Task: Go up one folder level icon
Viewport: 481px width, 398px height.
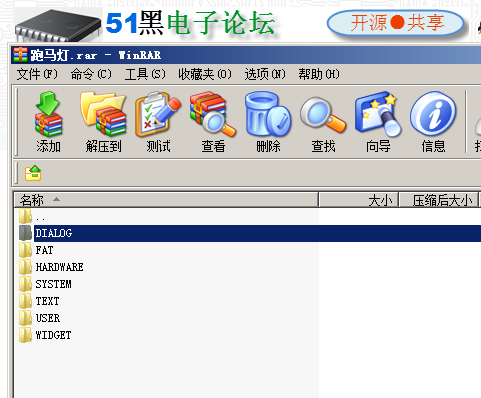Action: point(33,173)
